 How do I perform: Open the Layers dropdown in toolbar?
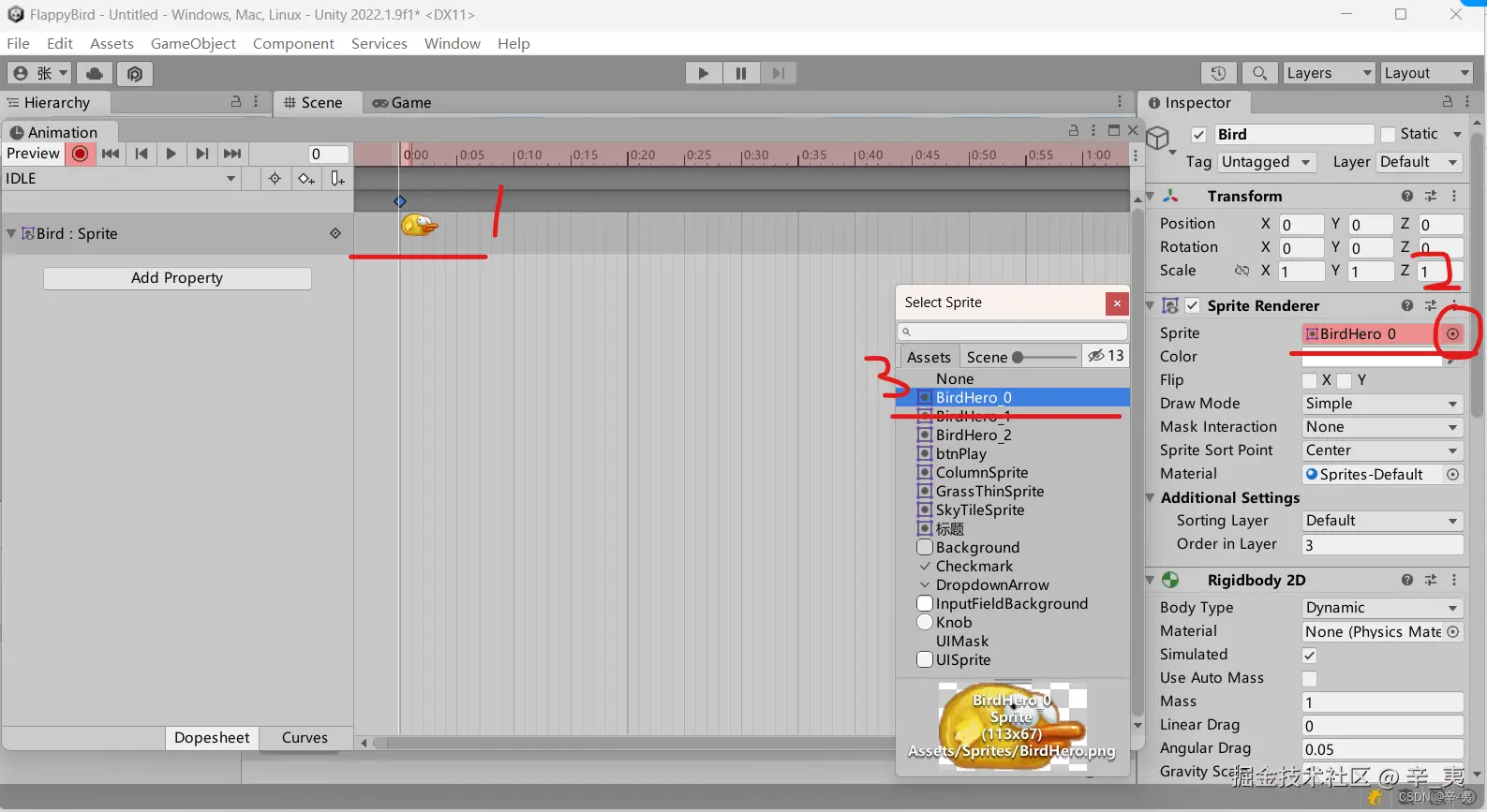[1329, 73]
